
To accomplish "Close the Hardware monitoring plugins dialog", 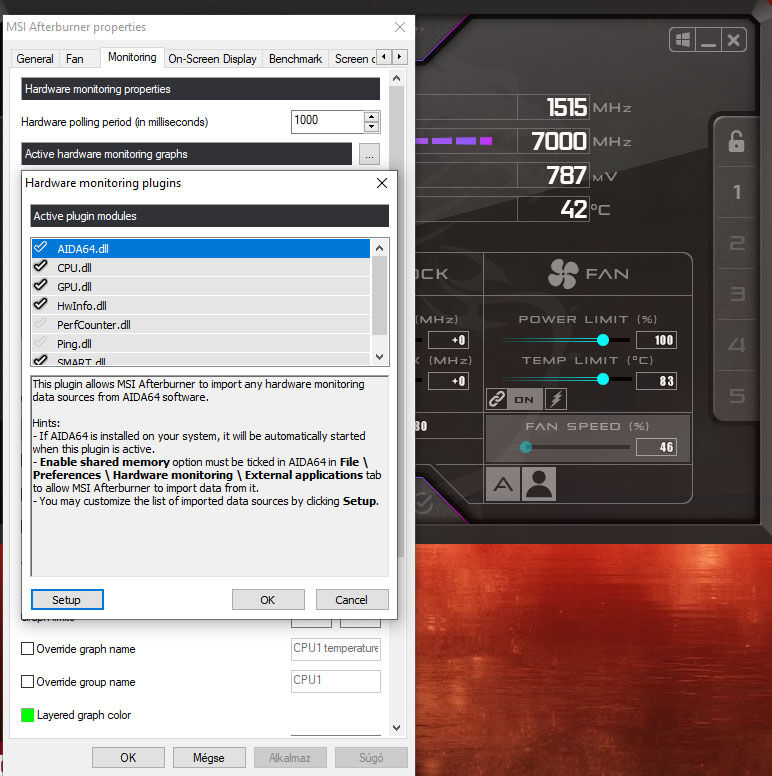I will (382, 183).
